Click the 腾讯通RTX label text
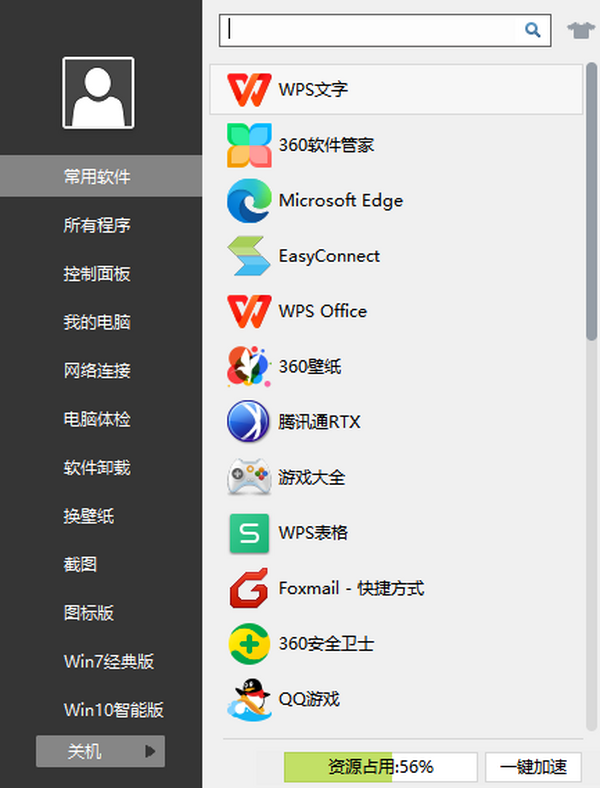Viewport: 600px width, 788px height. [319, 422]
